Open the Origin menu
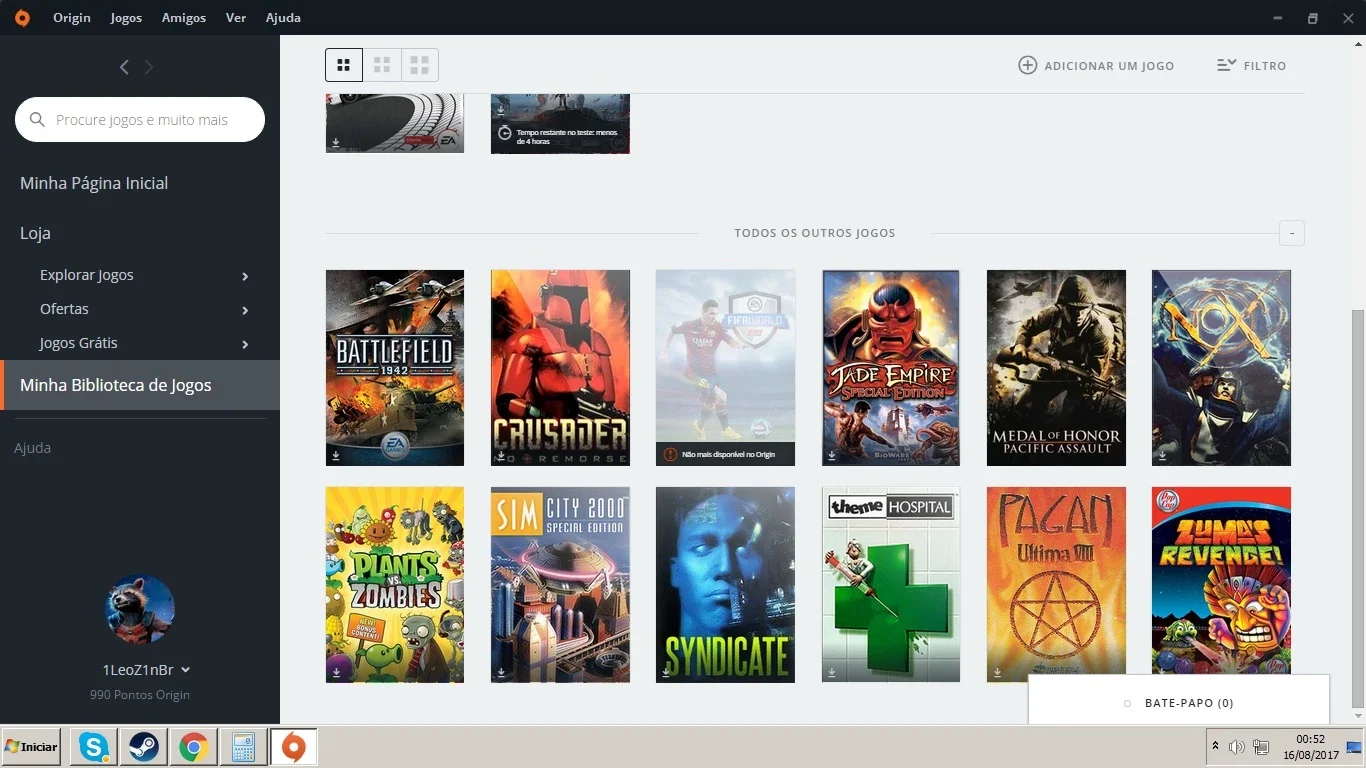The height and width of the screenshot is (768, 1366). 72,18
